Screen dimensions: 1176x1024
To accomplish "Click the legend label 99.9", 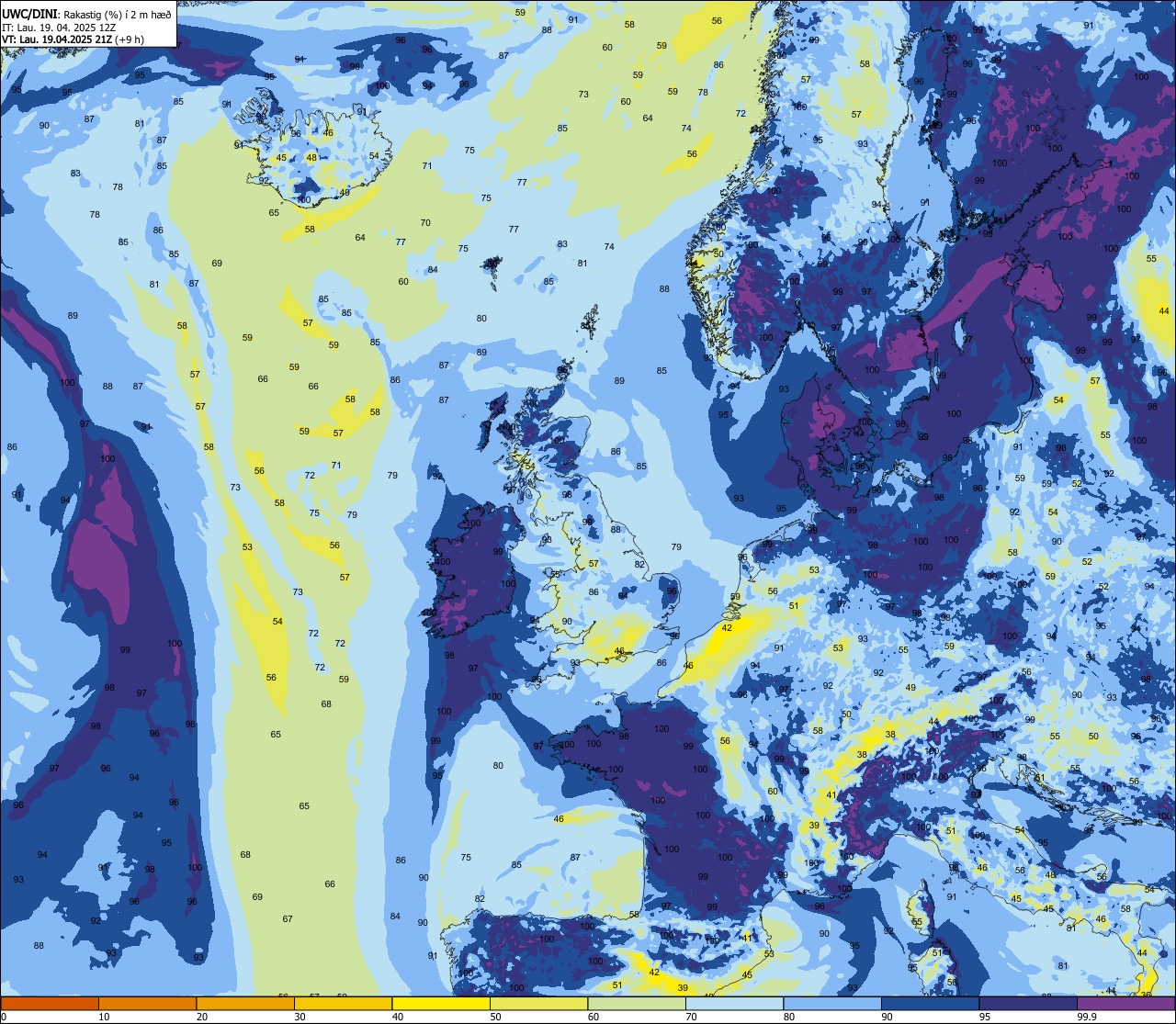I will [x=1086, y=1017].
